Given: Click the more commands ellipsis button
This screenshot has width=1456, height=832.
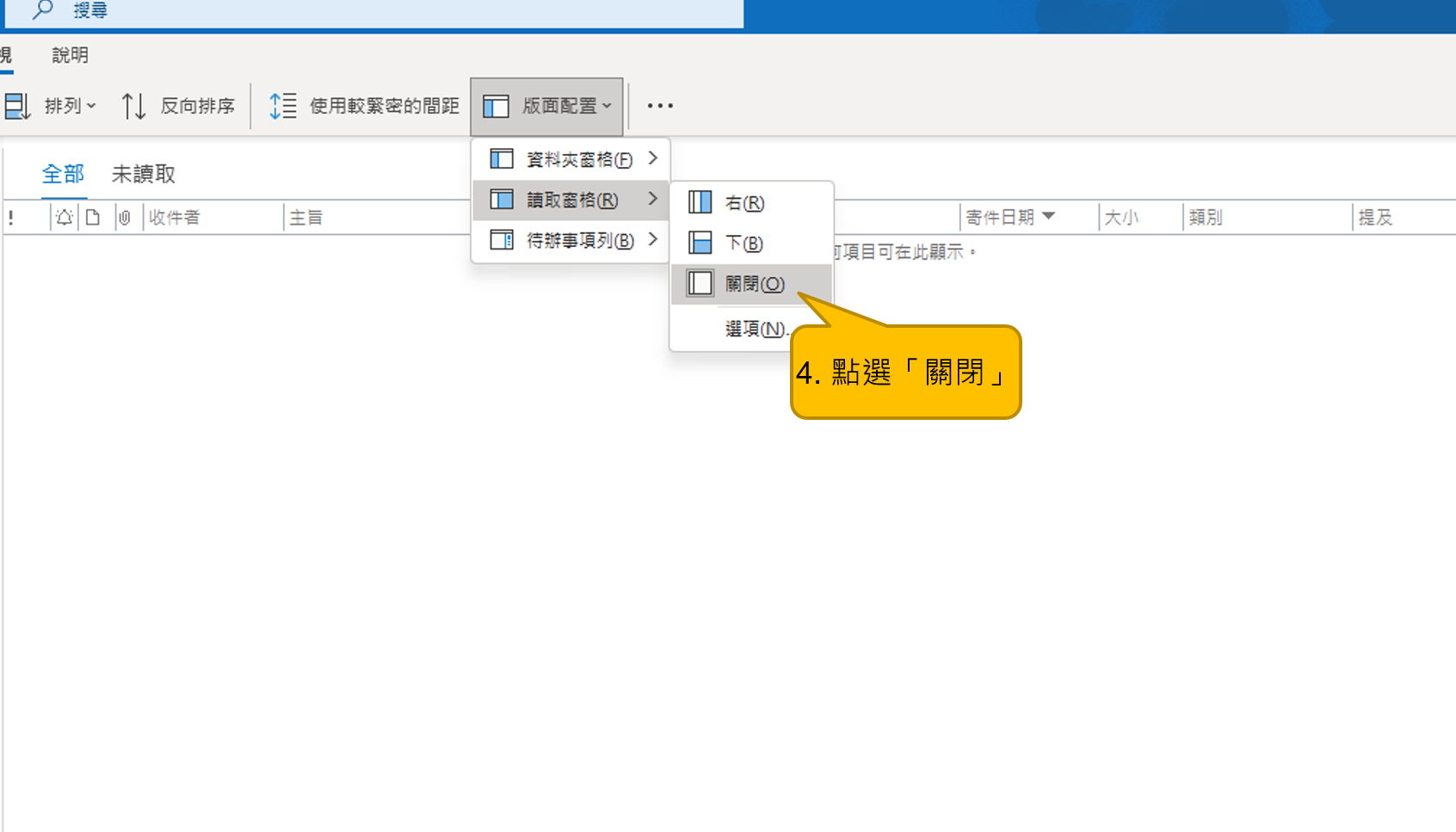Looking at the screenshot, I should click(x=660, y=106).
